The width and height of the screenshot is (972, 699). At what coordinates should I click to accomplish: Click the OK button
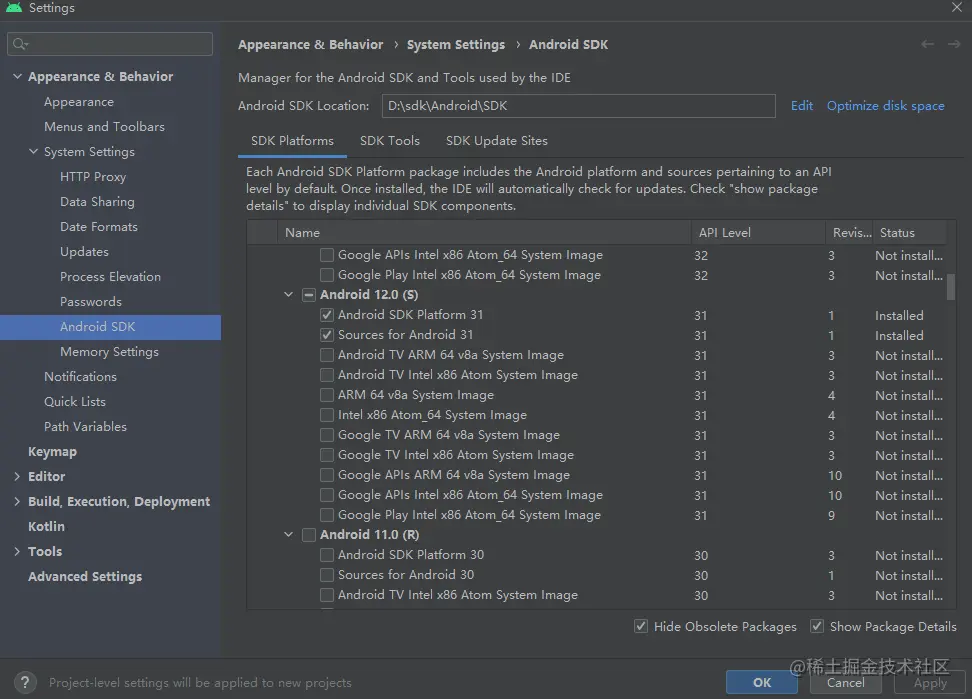[762, 682]
